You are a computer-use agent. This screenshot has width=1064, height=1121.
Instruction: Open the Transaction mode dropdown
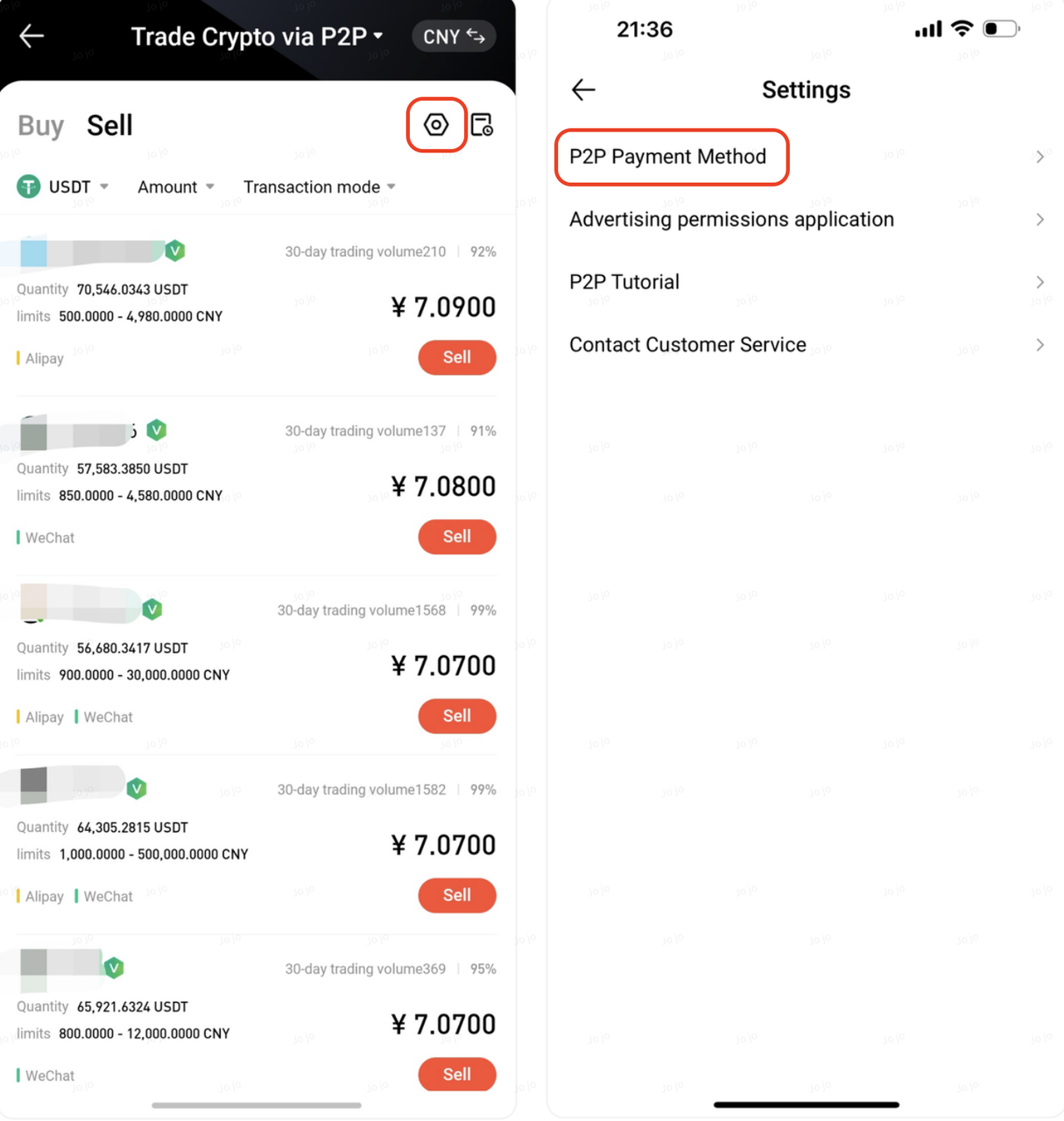point(320,187)
